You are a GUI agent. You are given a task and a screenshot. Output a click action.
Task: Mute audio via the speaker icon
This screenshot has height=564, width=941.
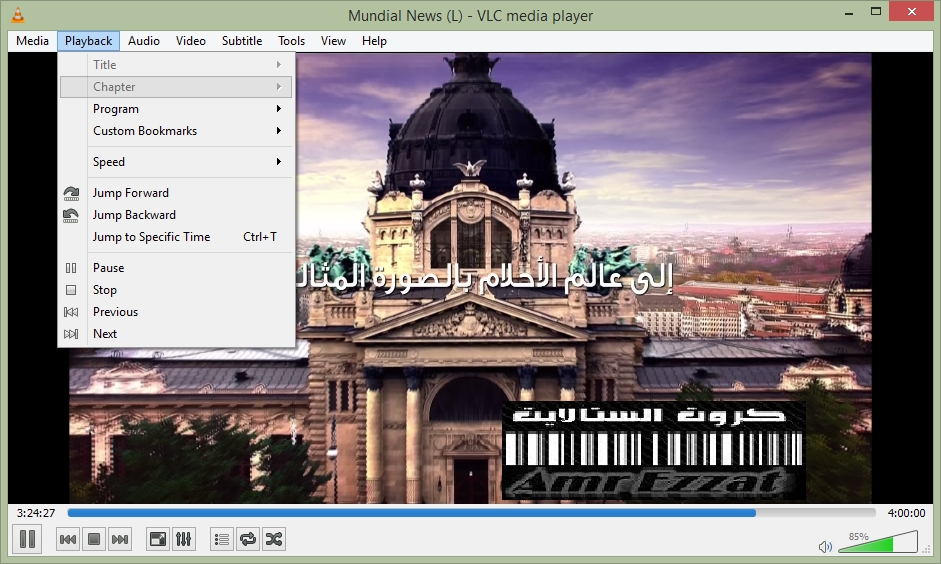825,547
